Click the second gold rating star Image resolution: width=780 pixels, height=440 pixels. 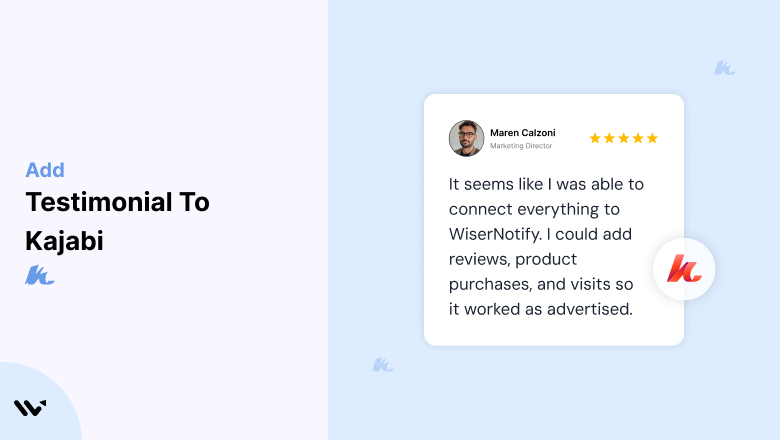(609, 138)
